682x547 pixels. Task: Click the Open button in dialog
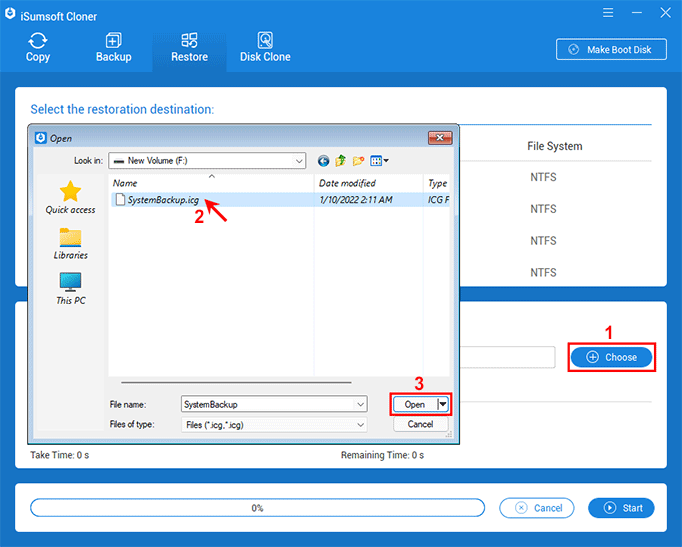point(415,405)
